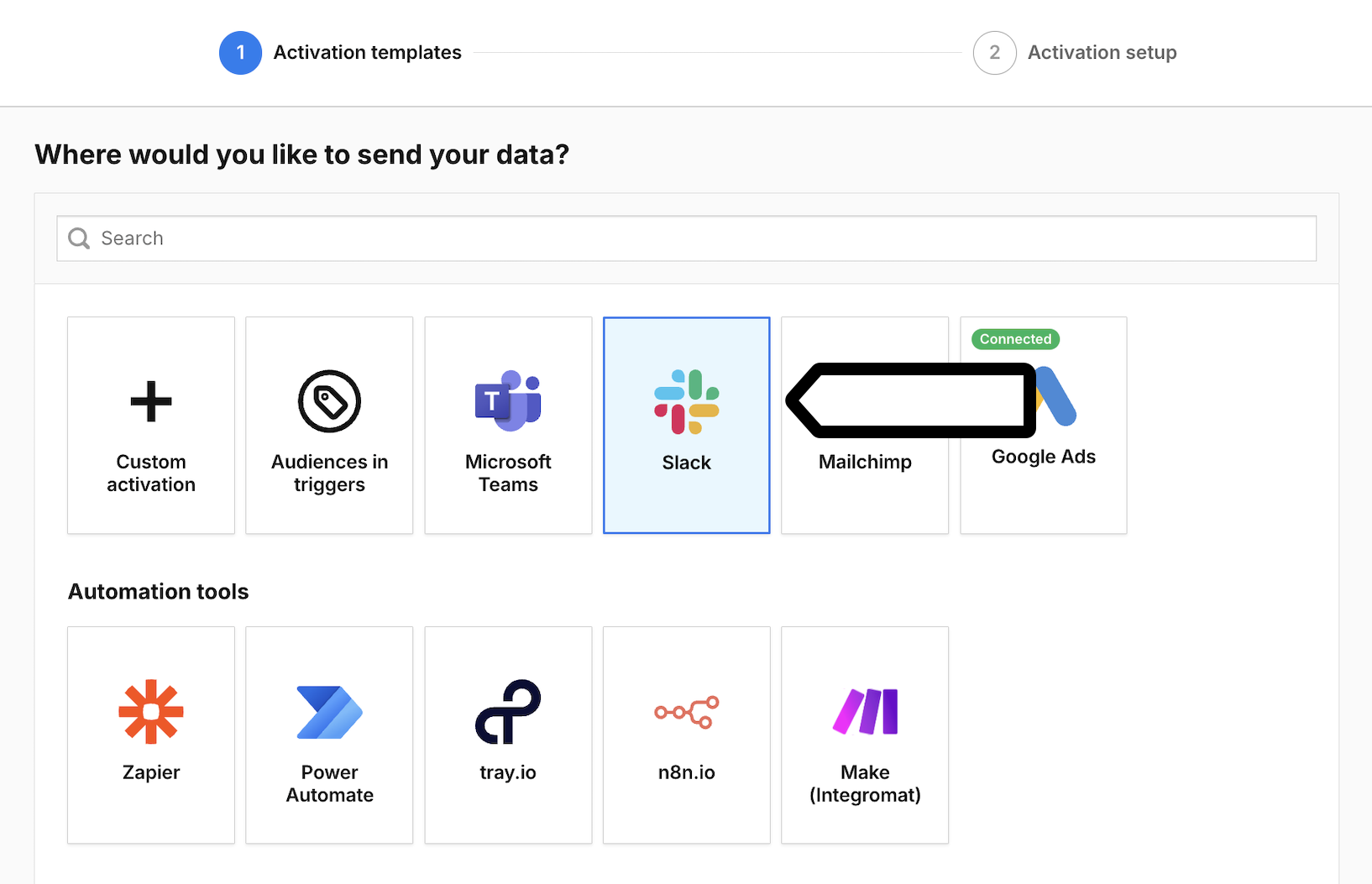Select the Zapier asterisk logo
This screenshot has height=884, width=1372.
pos(151,712)
